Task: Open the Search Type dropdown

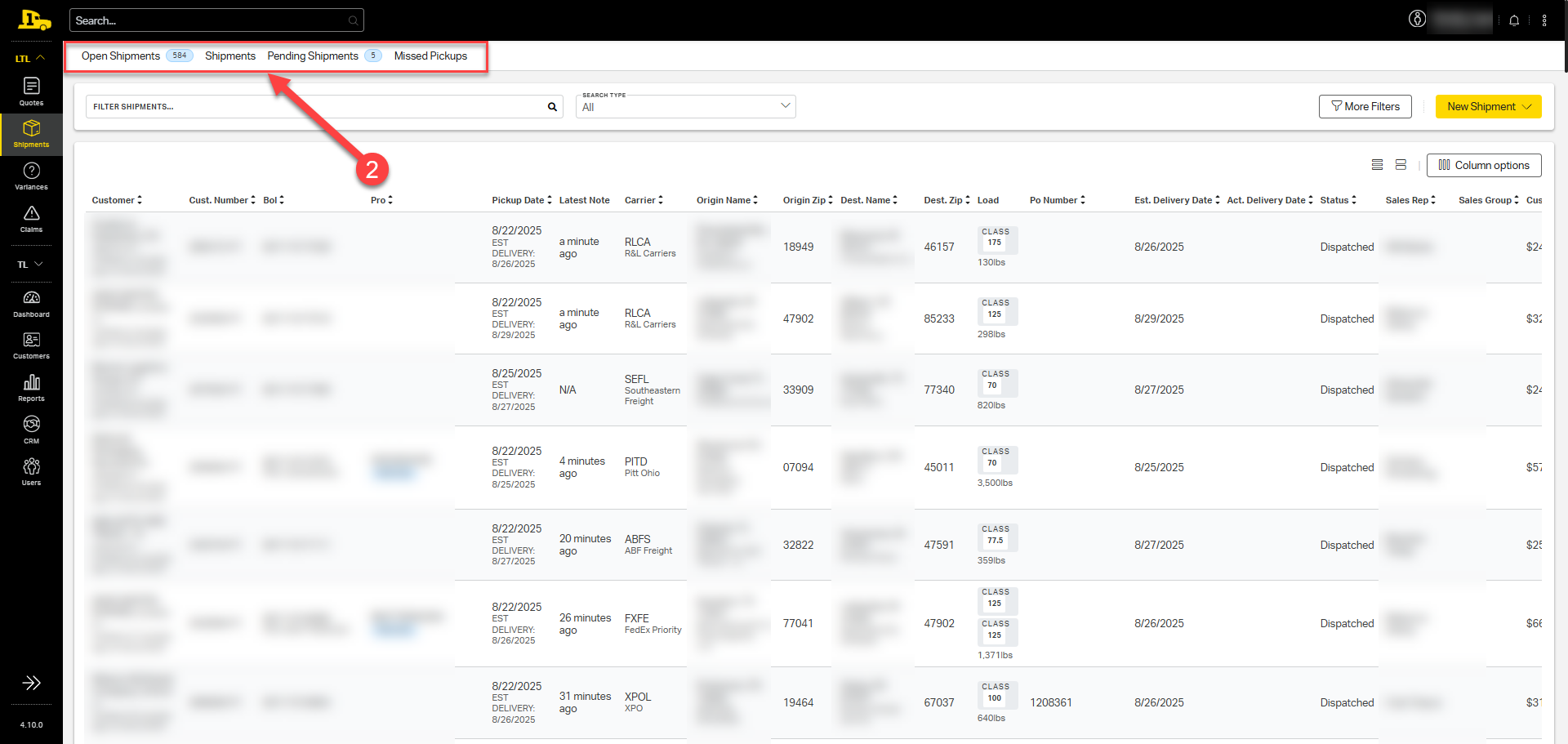Action: click(686, 107)
